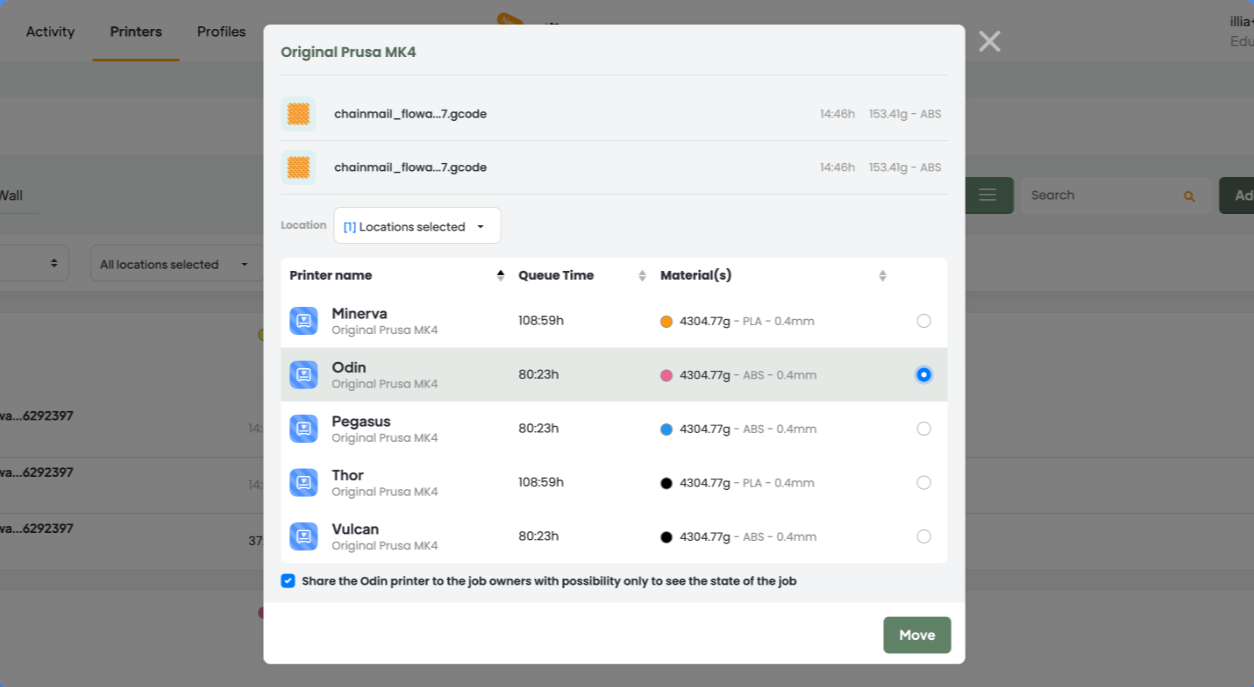This screenshot has width=1254, height=687.
Task: Click Thor printer icon
Action: click(x=304, y=483)
